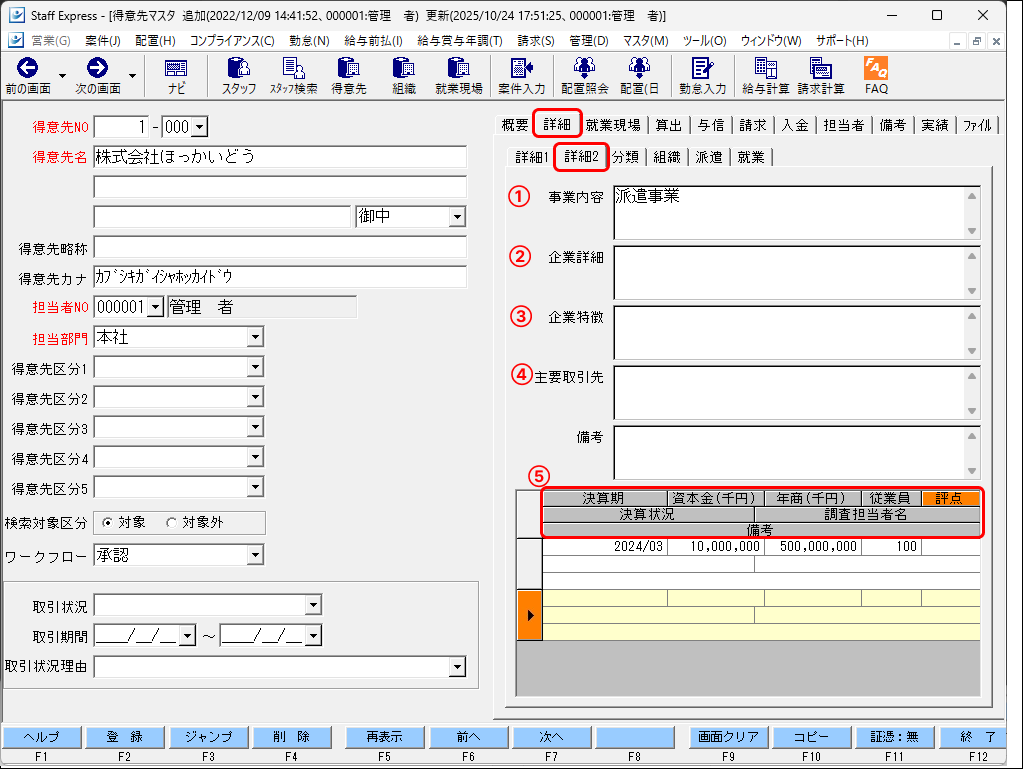Image resolution: width=1023 pixels, height=769 pixels.
Task: Open the ワークフロー dropdown list
Action: (256, 555)
